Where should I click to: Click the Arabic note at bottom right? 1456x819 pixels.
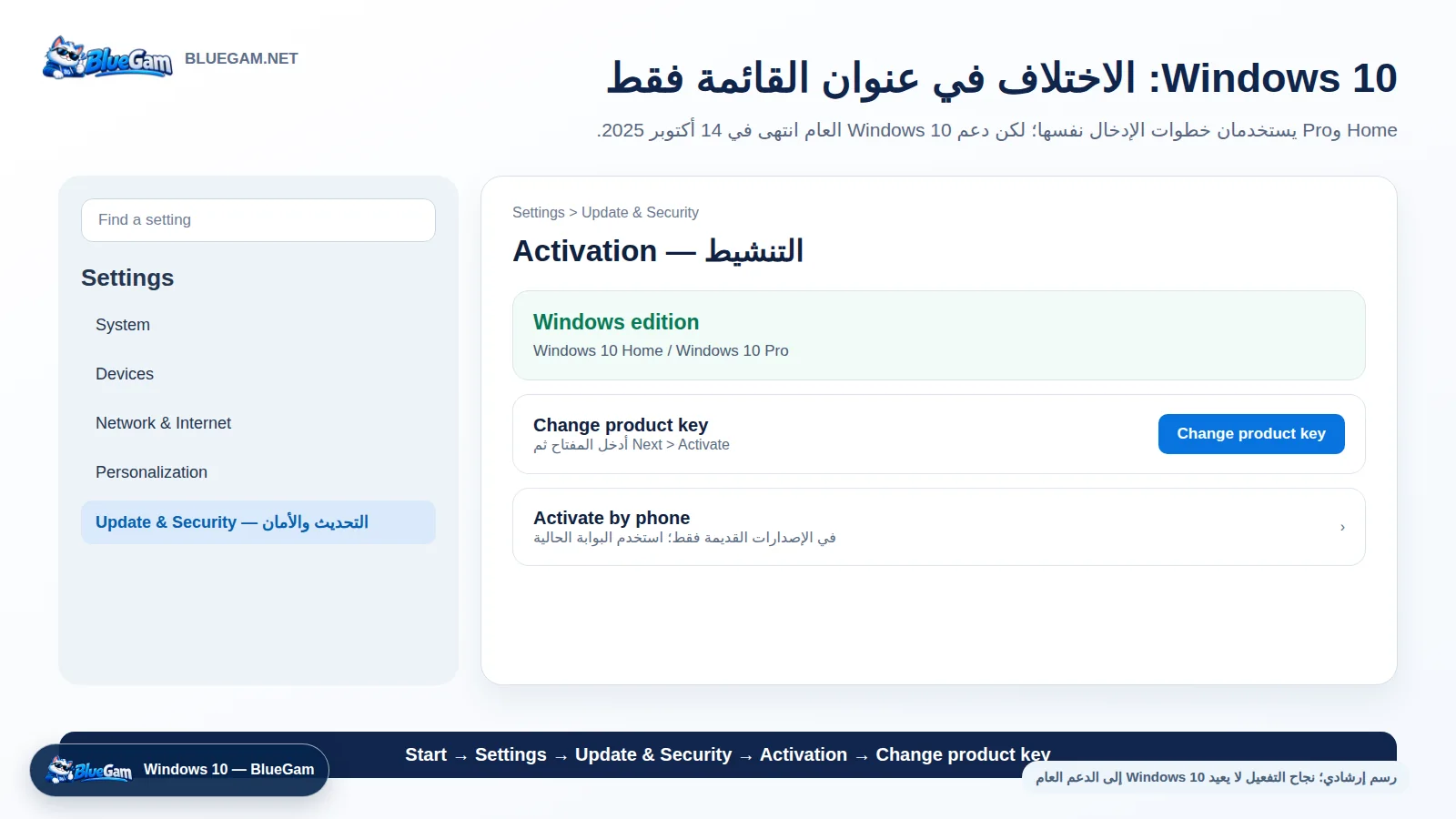(1216, 777)
